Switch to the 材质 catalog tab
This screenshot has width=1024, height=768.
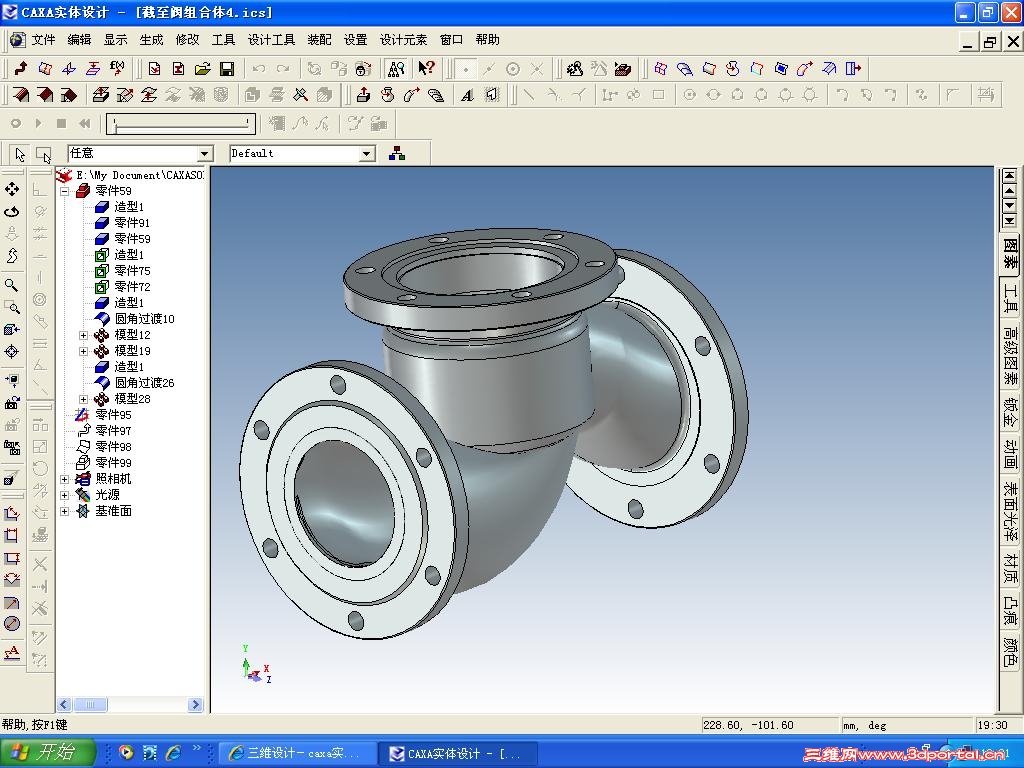pyautogui.click(x=1010, y=569)
